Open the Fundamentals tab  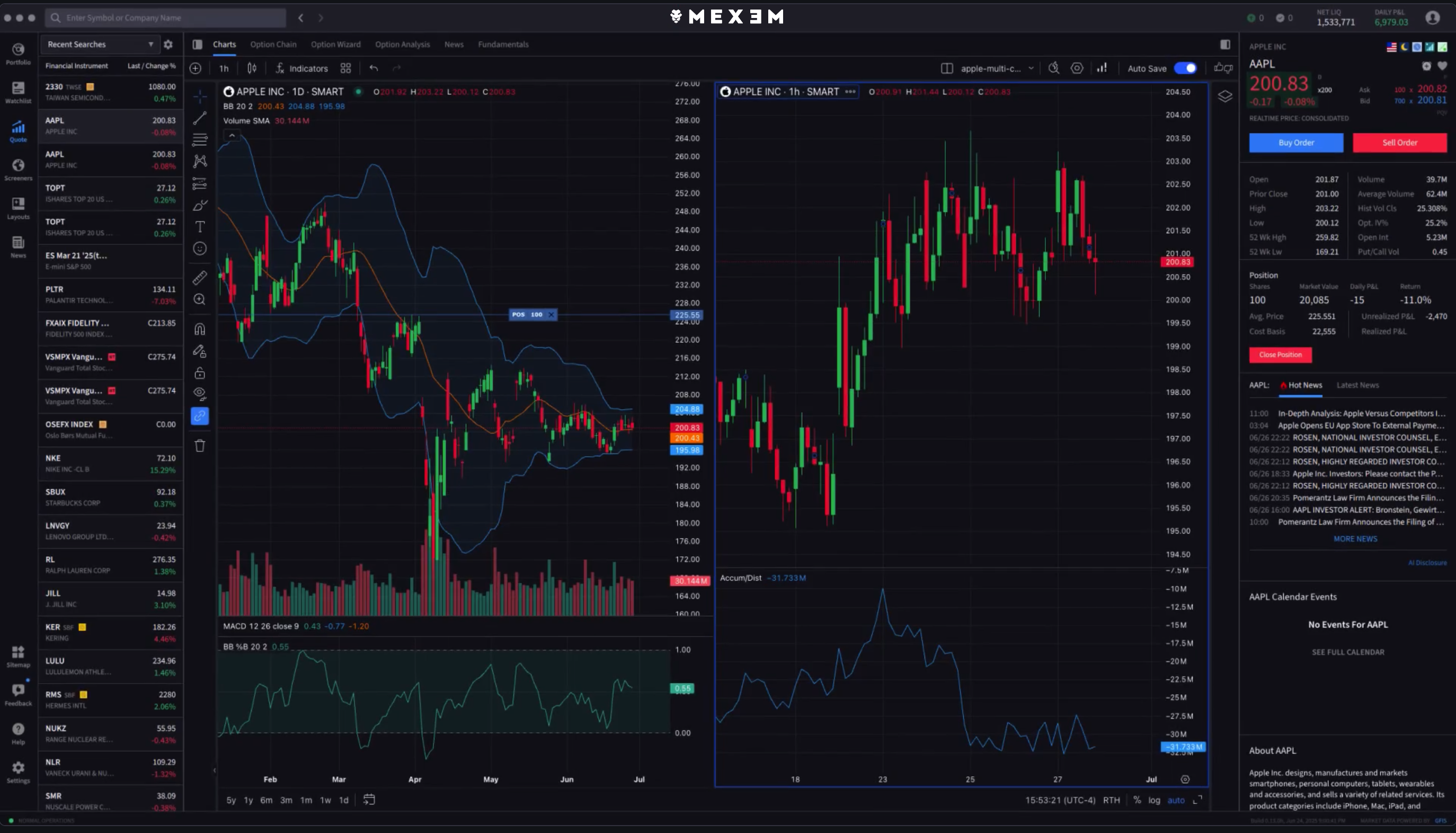(x=503, y=44)
